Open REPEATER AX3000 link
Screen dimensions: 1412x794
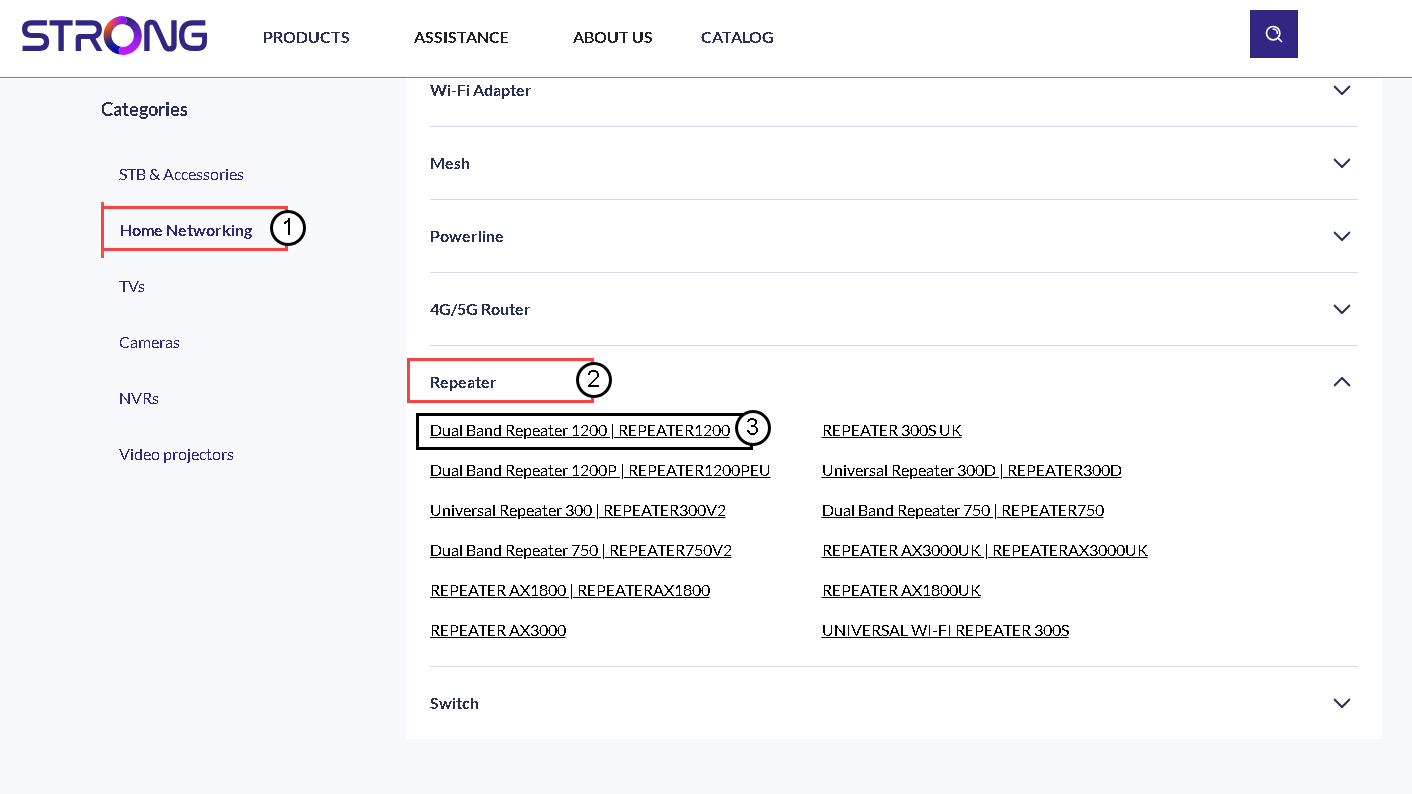[498, 630]
